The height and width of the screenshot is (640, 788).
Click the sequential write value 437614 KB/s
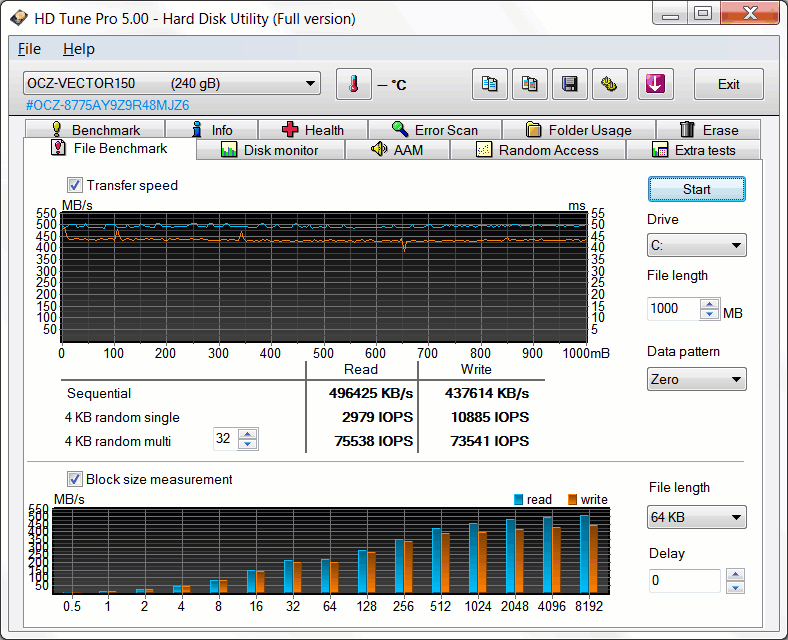pyautogui.click(x=487, y=393)
